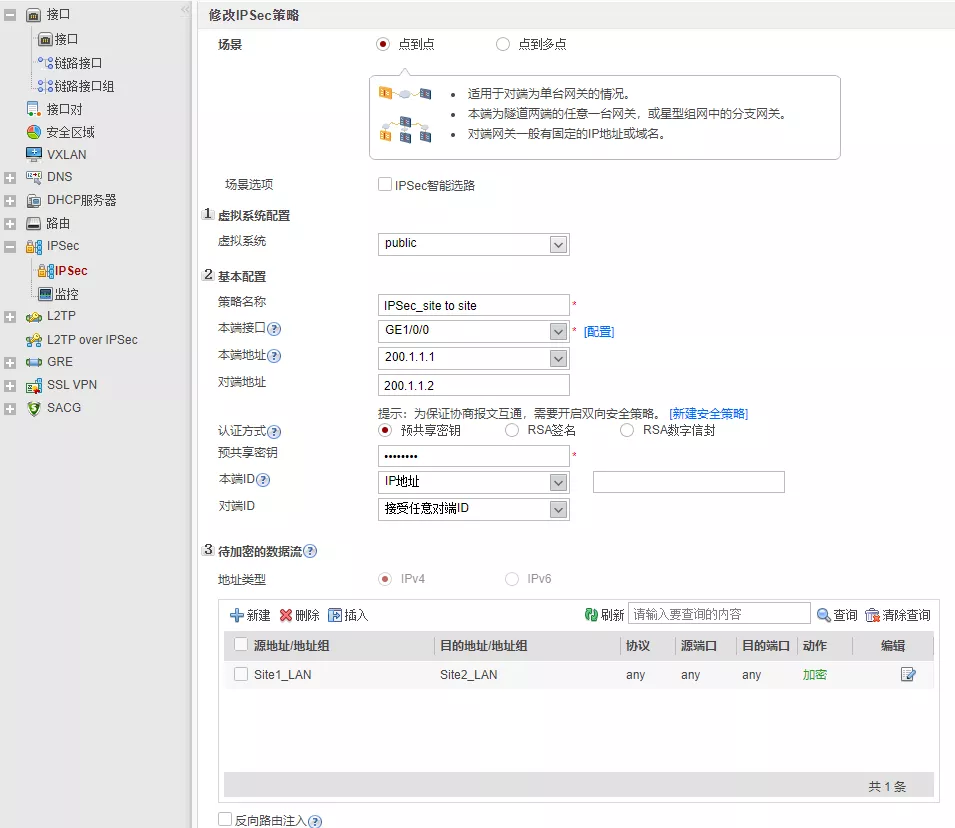Click the 新建 add icon in data flow toolbar
The height and width of the screenshot is (828, 955).
[x=237, y=615]
